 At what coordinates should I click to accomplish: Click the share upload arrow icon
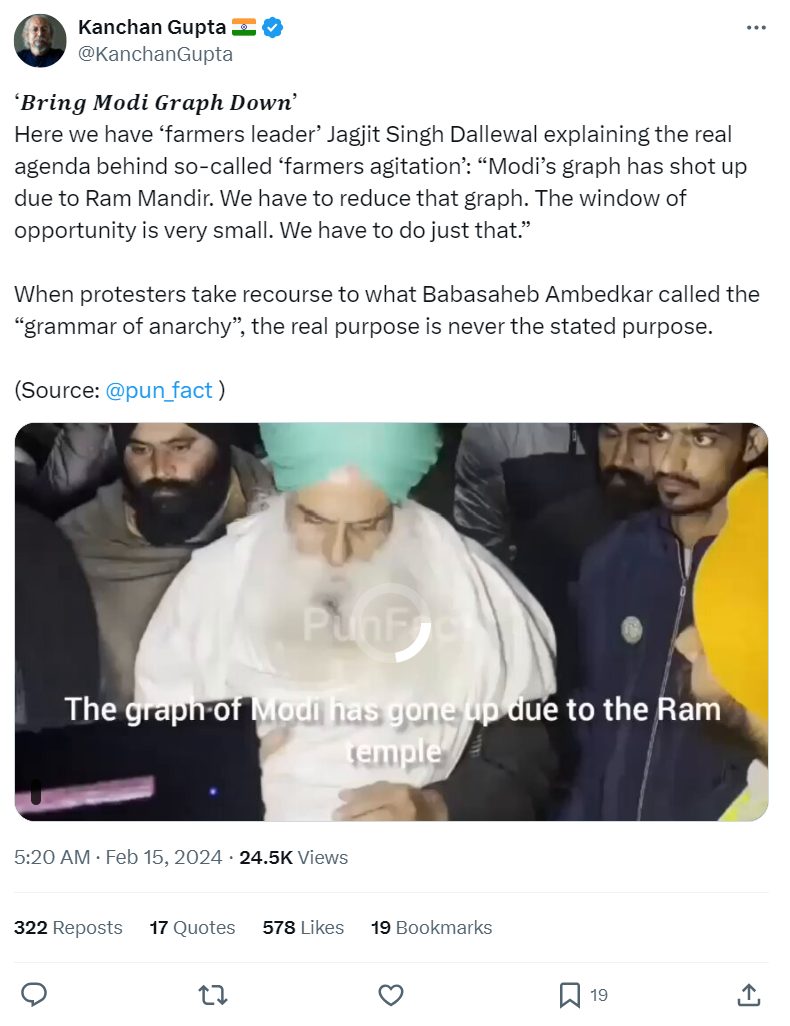click(x=749, y=995)
